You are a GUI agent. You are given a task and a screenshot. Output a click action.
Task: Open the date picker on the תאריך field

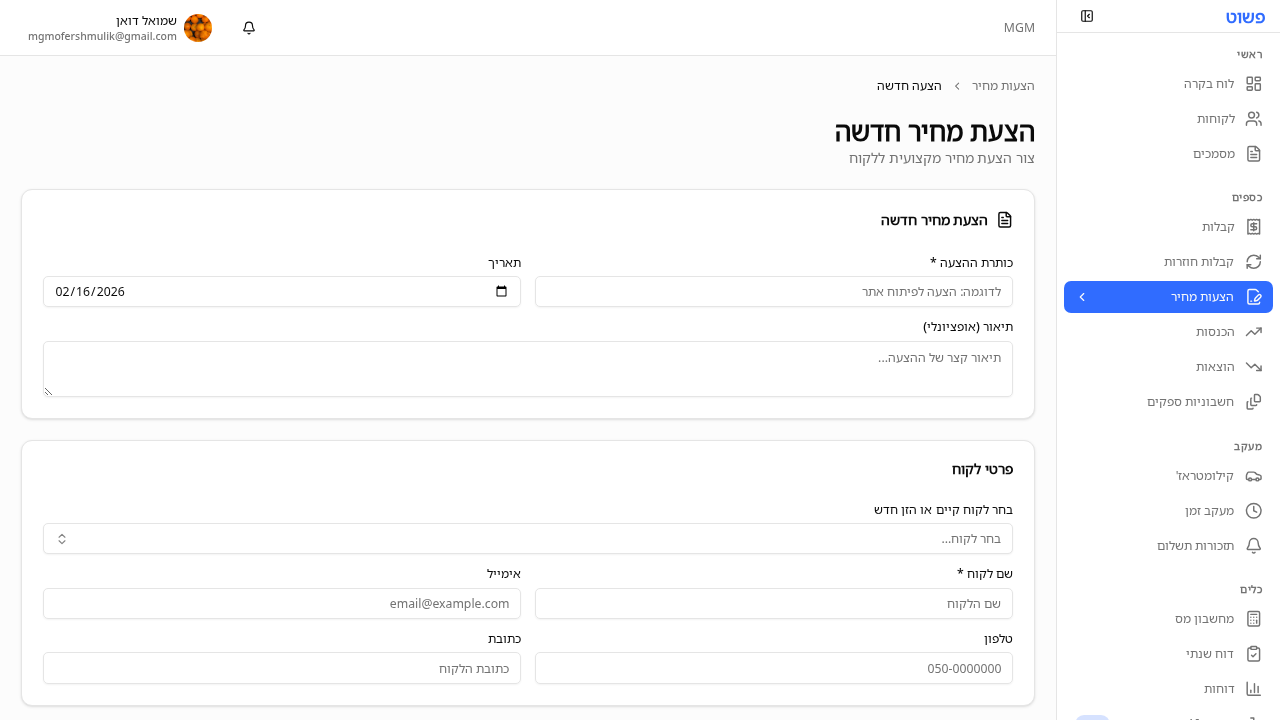pyautogui.click(x=503, y=291)
